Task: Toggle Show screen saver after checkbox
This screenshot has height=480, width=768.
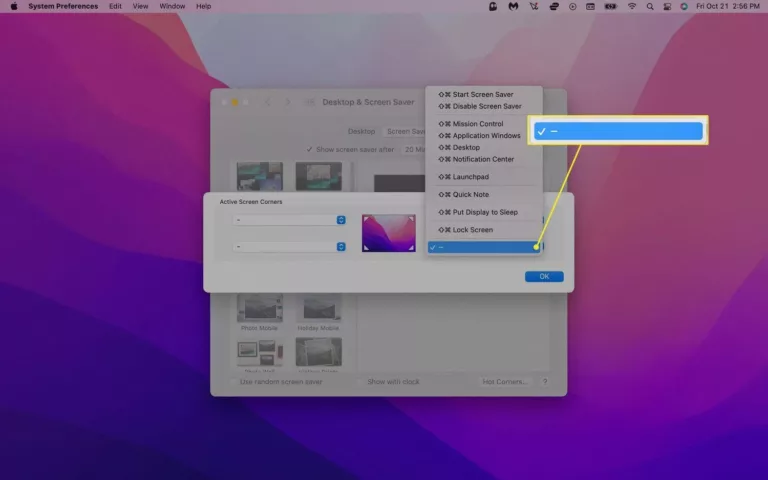Action: 310,149
